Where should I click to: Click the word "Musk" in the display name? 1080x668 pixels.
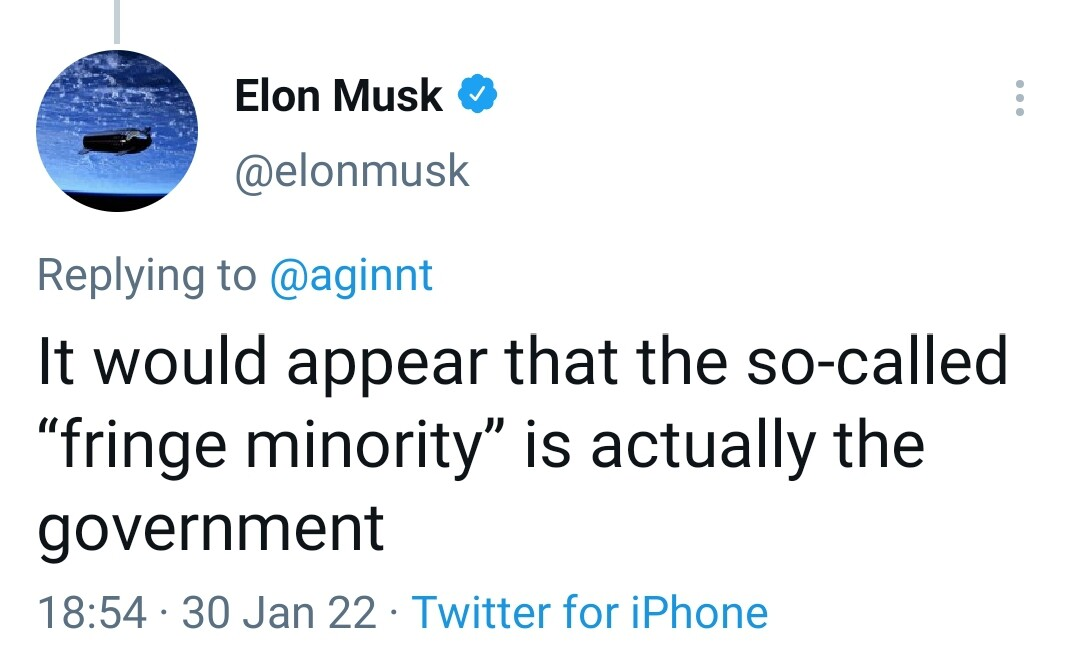click(x=388, y=96)
